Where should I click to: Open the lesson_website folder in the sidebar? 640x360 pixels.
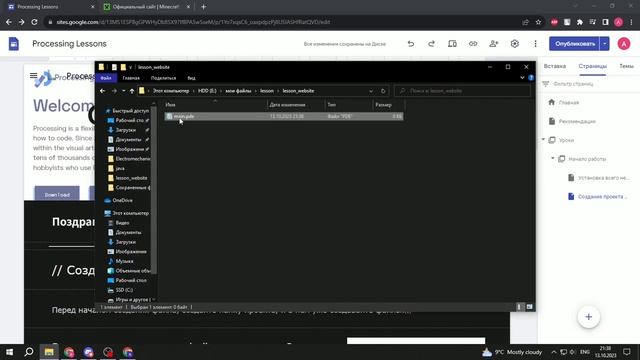(128, 178)
